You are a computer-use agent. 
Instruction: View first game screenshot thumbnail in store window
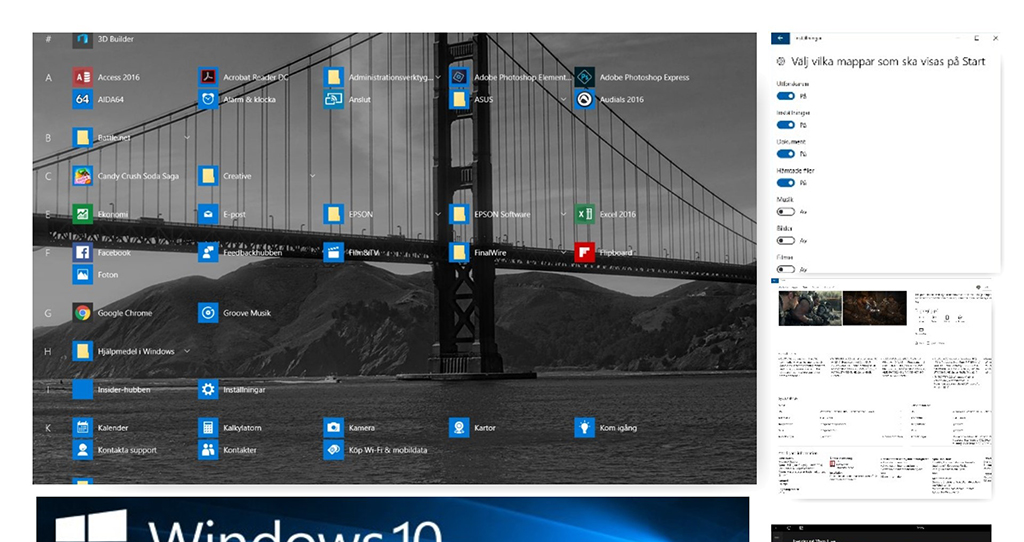[810, 308]
